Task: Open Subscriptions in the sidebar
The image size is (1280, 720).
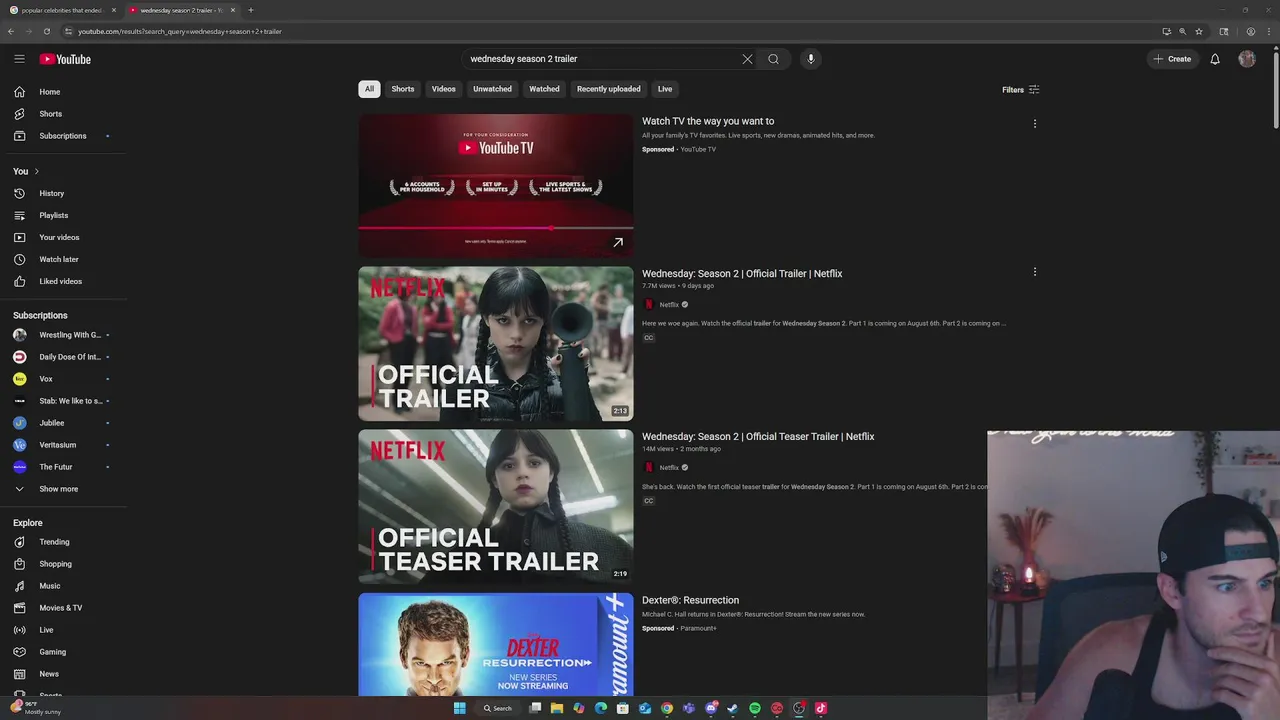Action: (x=65, y=136)
